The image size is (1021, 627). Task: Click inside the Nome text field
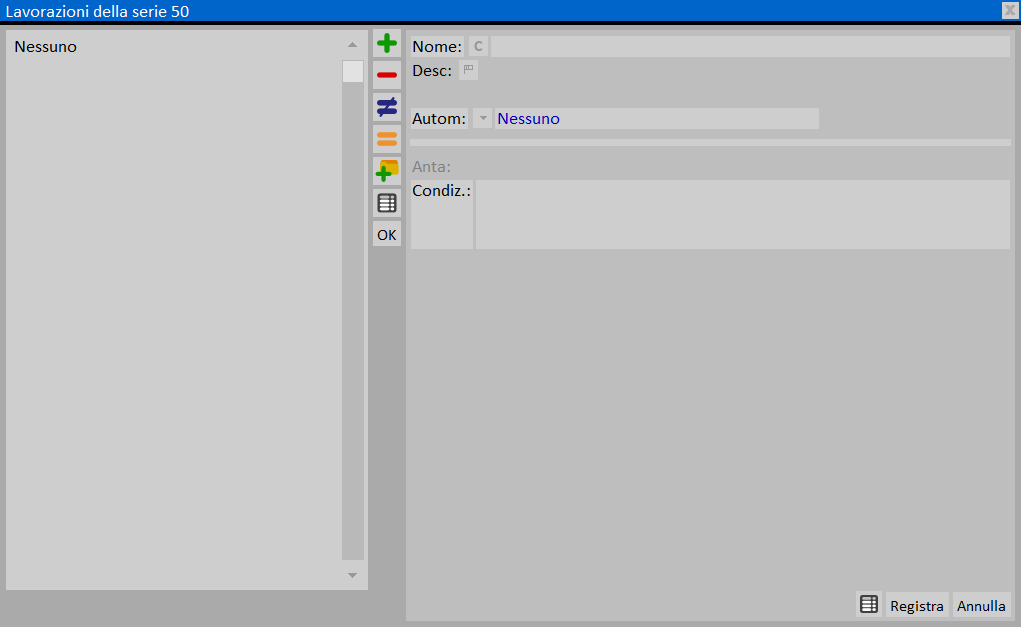point(750,47)
